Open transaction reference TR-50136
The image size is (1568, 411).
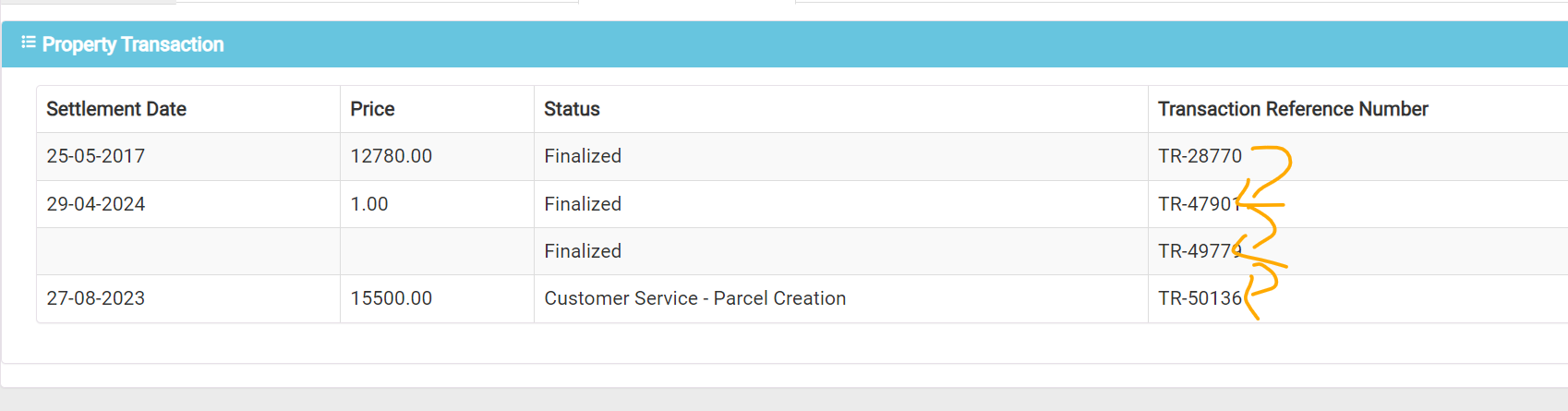click(x=1200, y=298)
